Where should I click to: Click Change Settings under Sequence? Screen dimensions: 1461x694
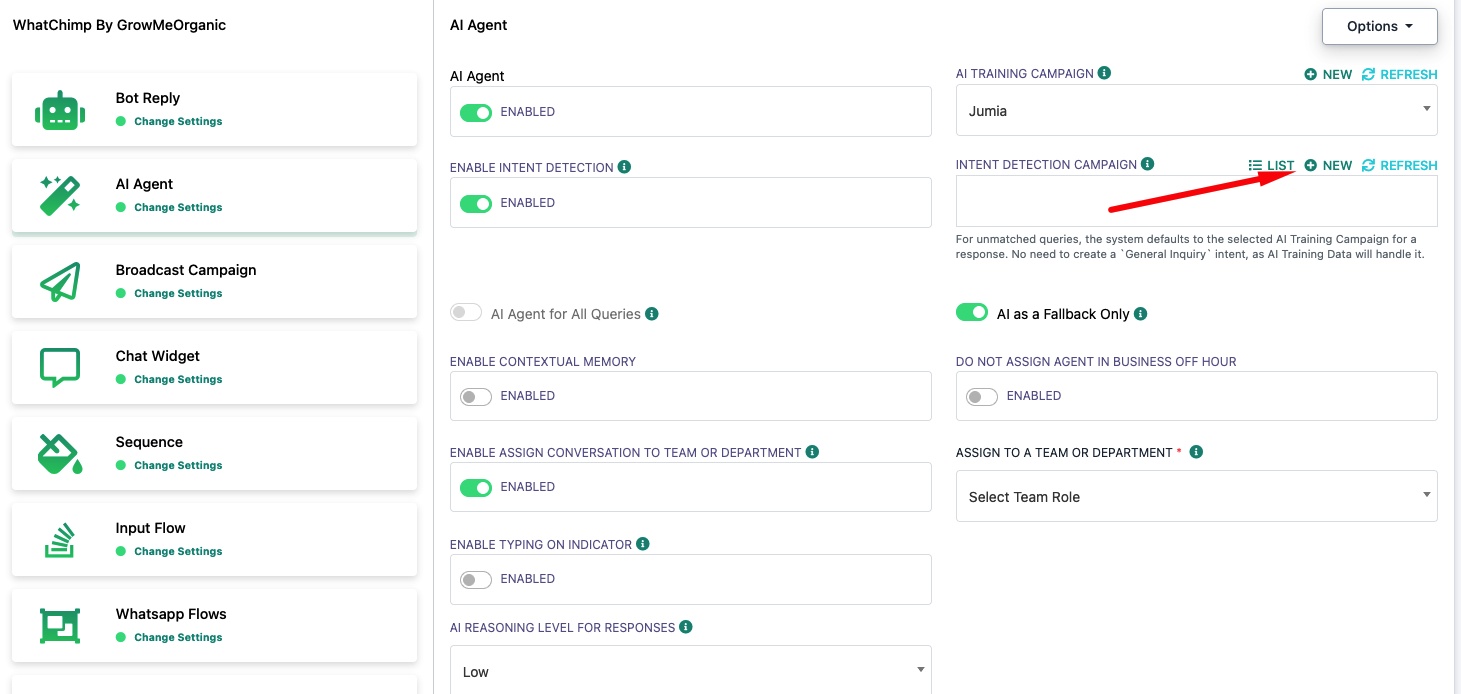[178, 465]
